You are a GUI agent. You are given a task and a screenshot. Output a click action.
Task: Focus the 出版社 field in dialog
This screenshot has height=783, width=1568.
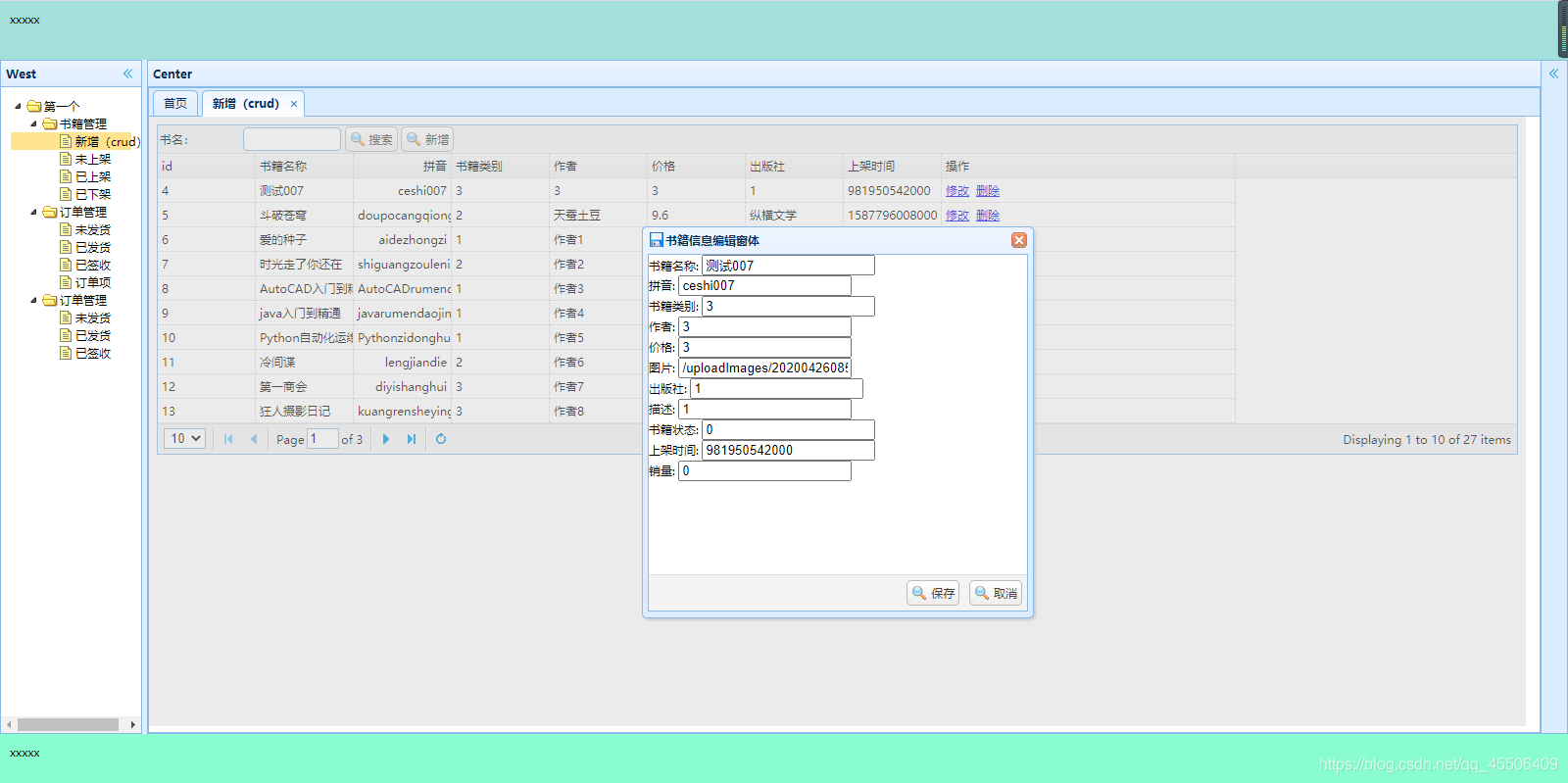tap(776, 389)
